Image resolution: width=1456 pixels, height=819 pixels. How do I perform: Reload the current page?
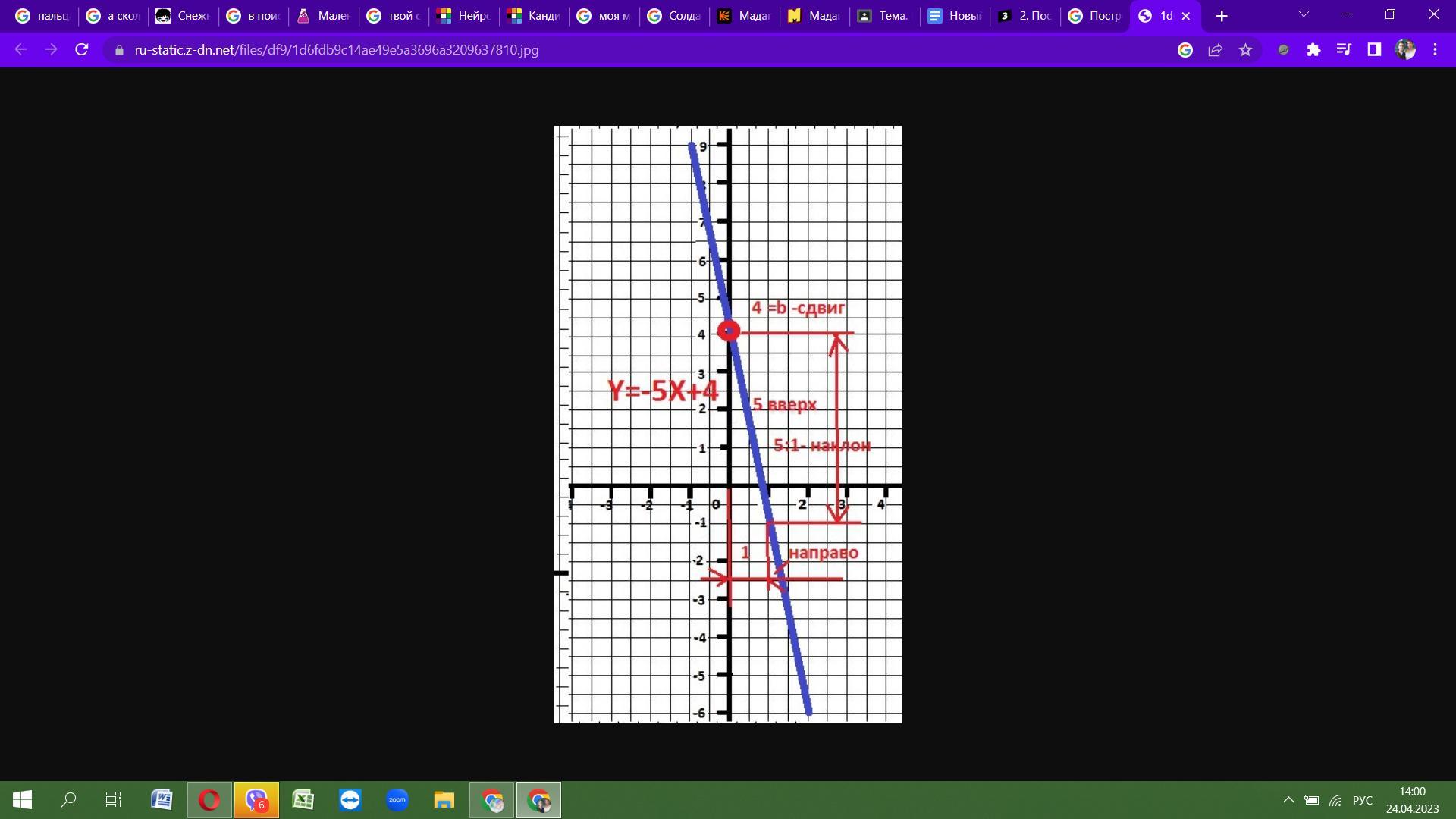tap(82, 50)
